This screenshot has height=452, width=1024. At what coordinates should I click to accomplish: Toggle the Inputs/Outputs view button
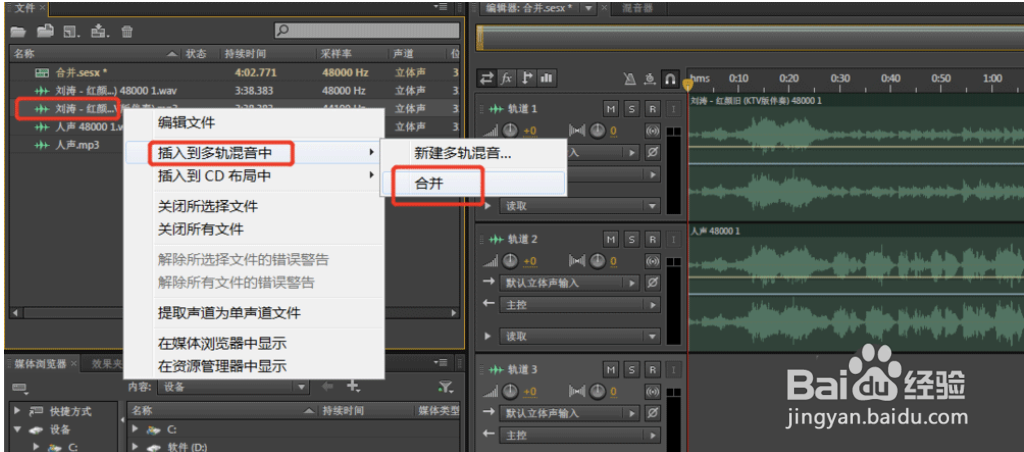(487, 78)
